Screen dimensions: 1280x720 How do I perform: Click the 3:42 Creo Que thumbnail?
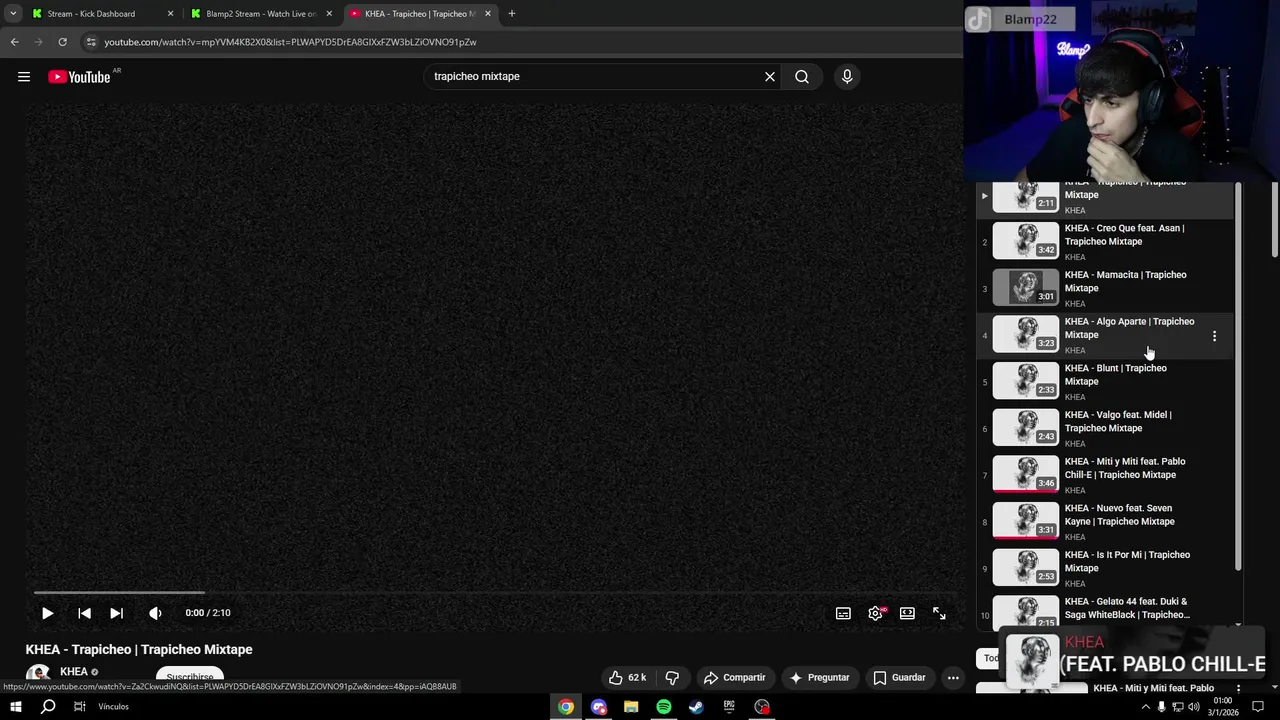click(1025, 241)
